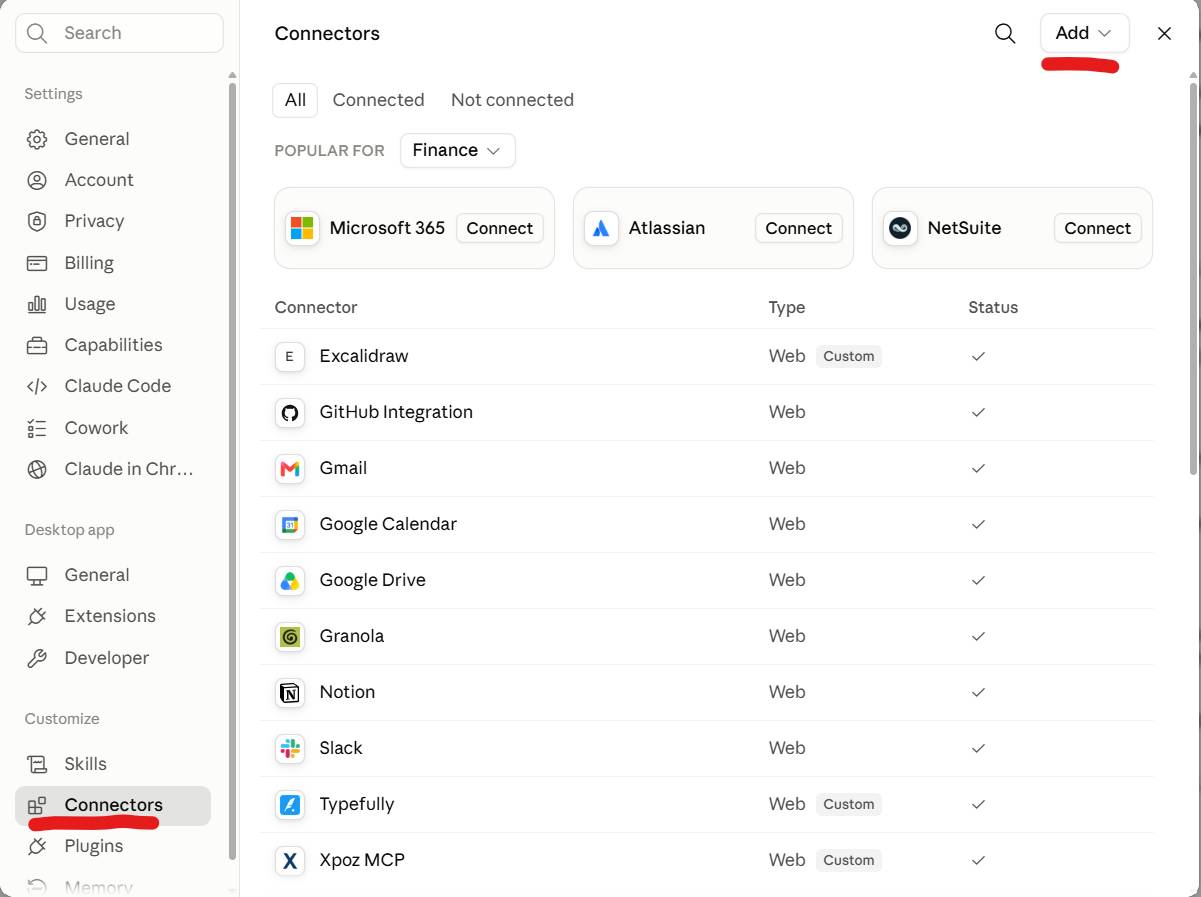The image size is (1201, 897).
Task: Click the Atlassian logo icon
Action: click(601, 228)
